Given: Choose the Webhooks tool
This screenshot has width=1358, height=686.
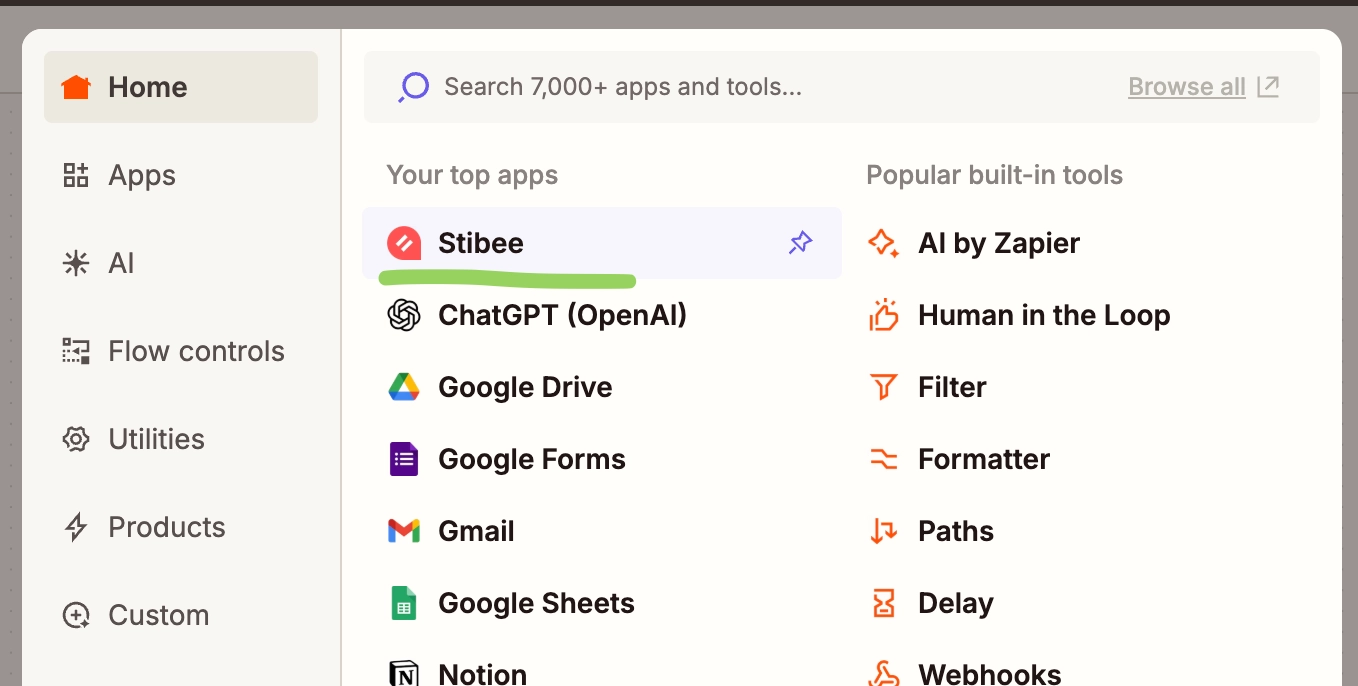Looking at the screenshot, I should click(x=989, y=673).
